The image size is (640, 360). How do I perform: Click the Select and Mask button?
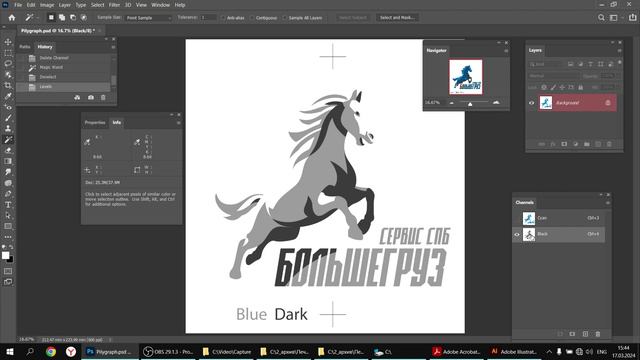(x=397, y=18)
